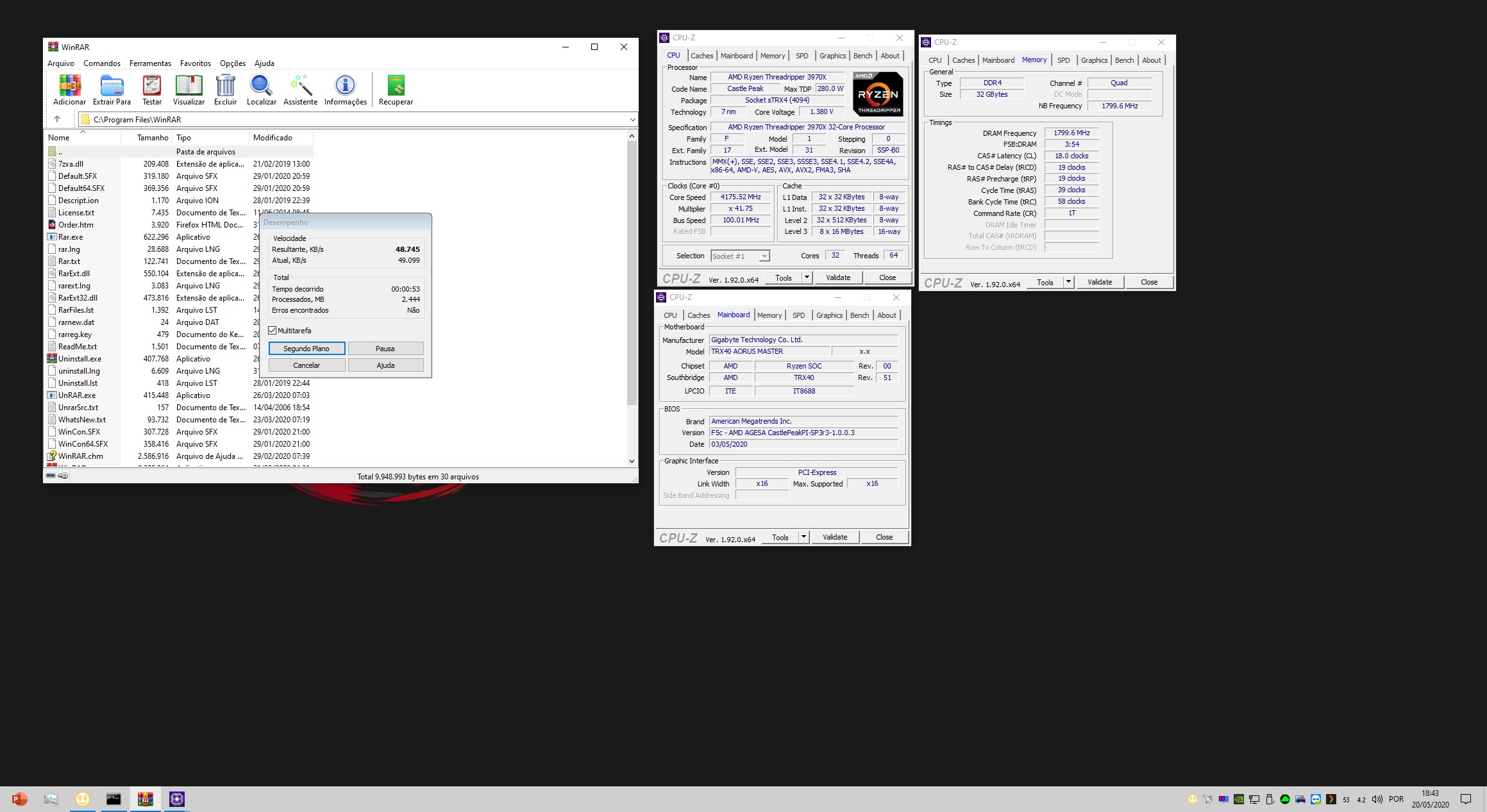Click the Cancelar button
Screen dimensions: 1487x812
[307, 365]
